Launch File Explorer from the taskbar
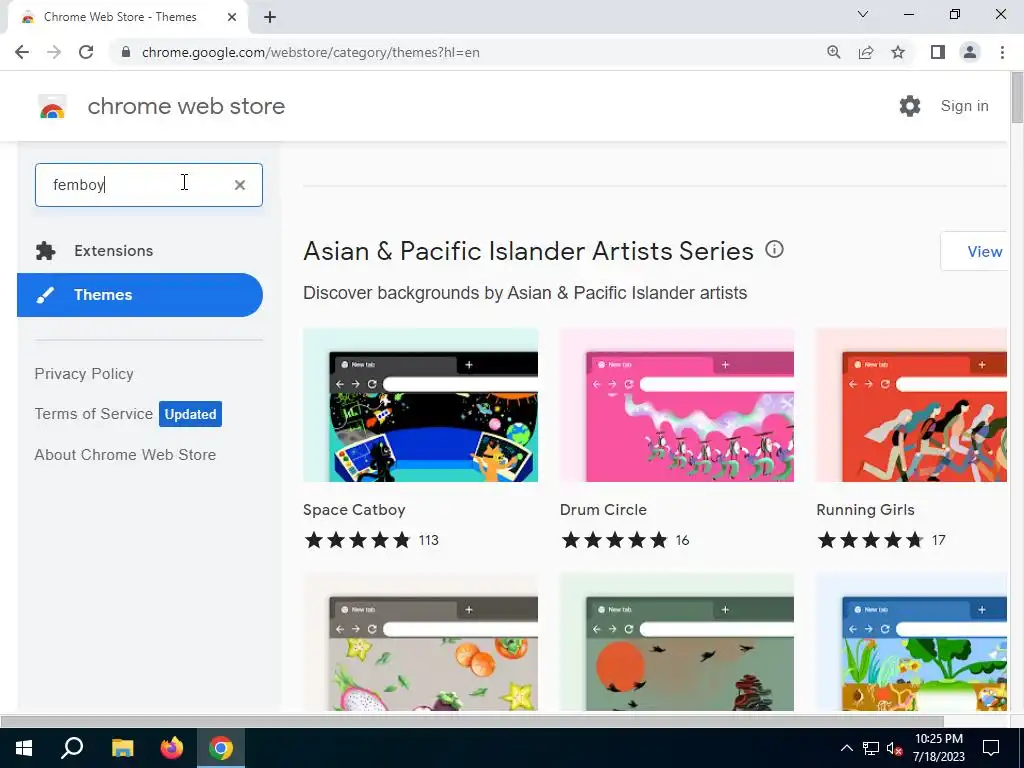The image size is (1024, 768). coord(122,748)
